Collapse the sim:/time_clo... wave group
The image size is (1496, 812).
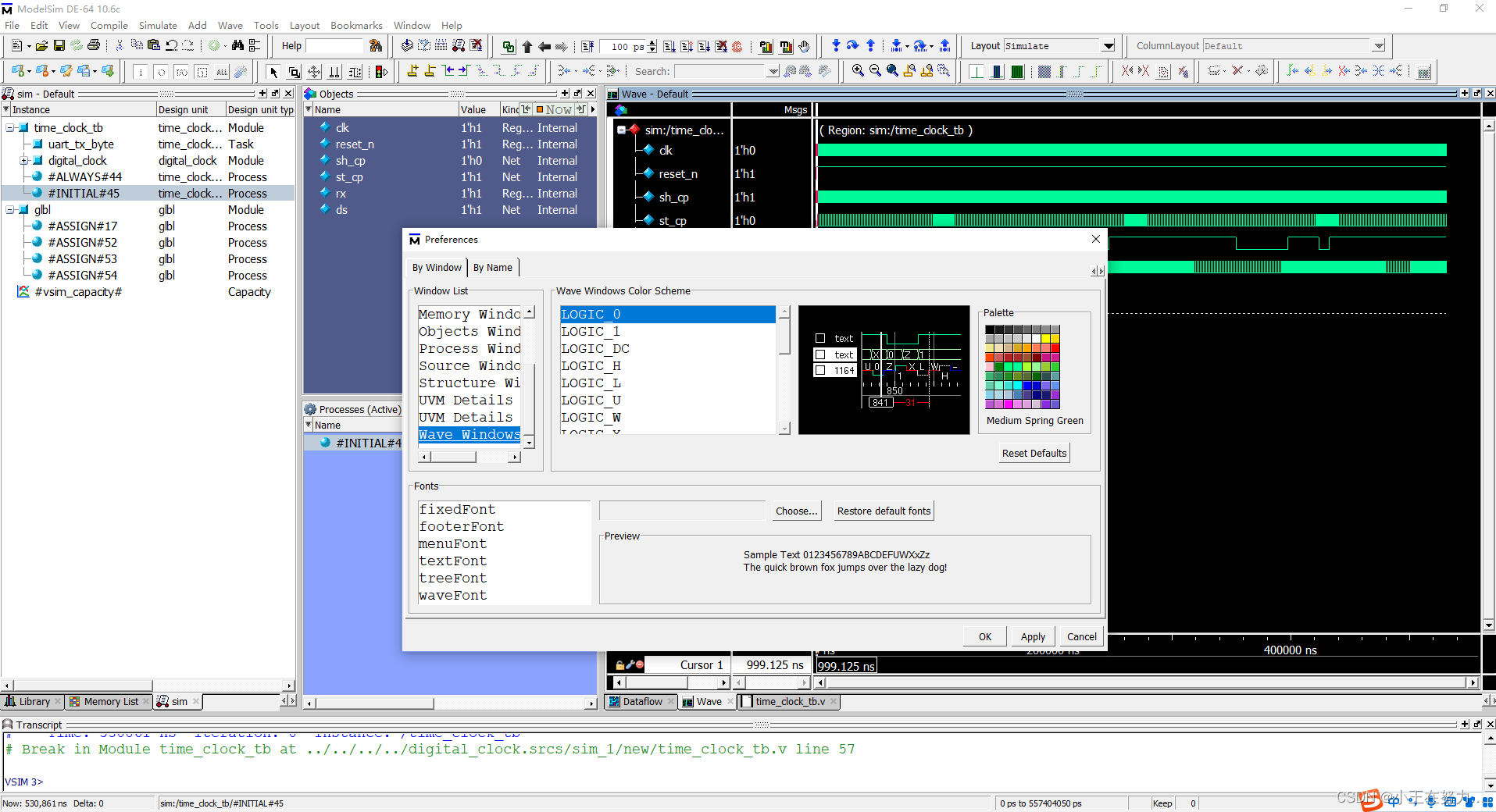click(622, 130)
